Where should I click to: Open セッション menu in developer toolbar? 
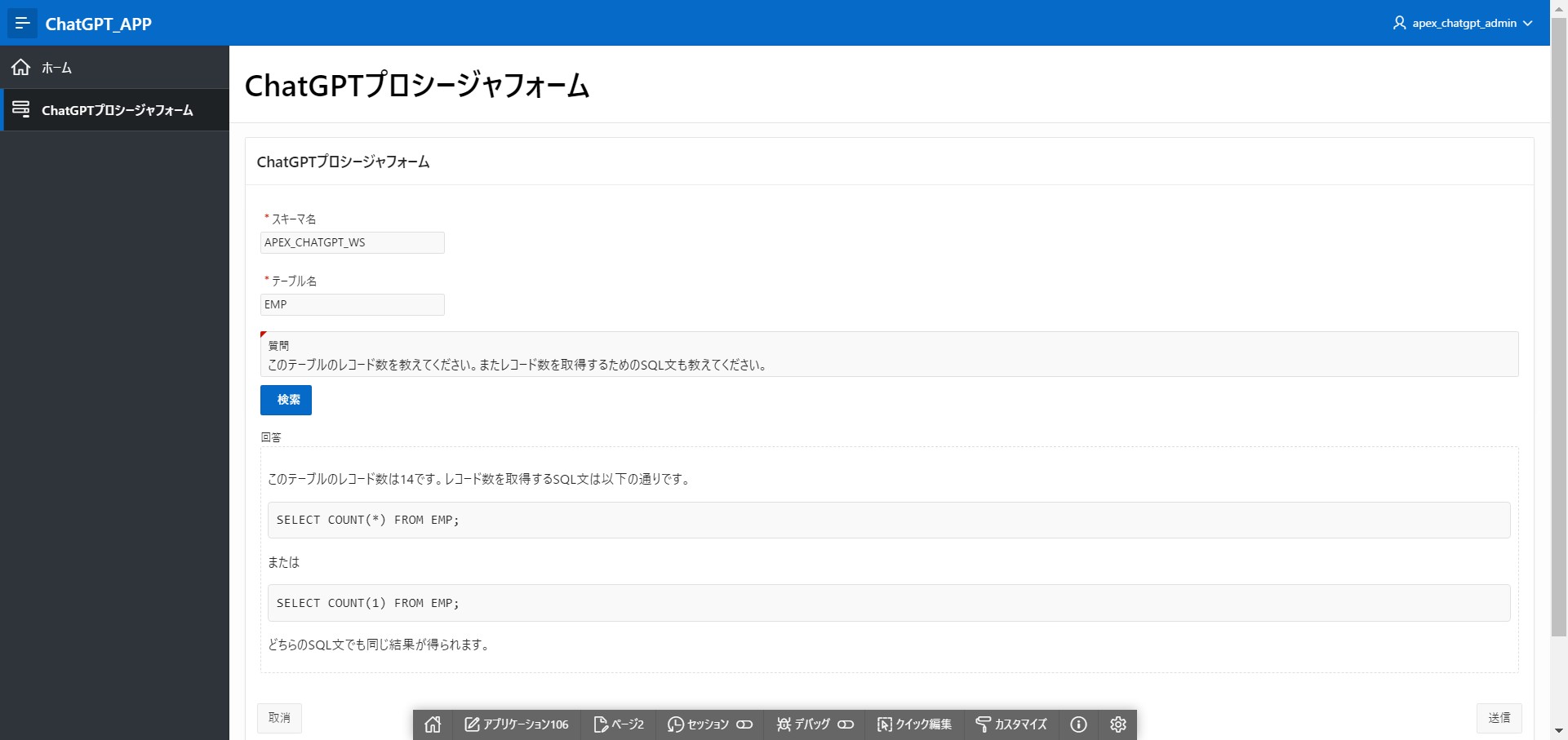click(x=709, y=724)
